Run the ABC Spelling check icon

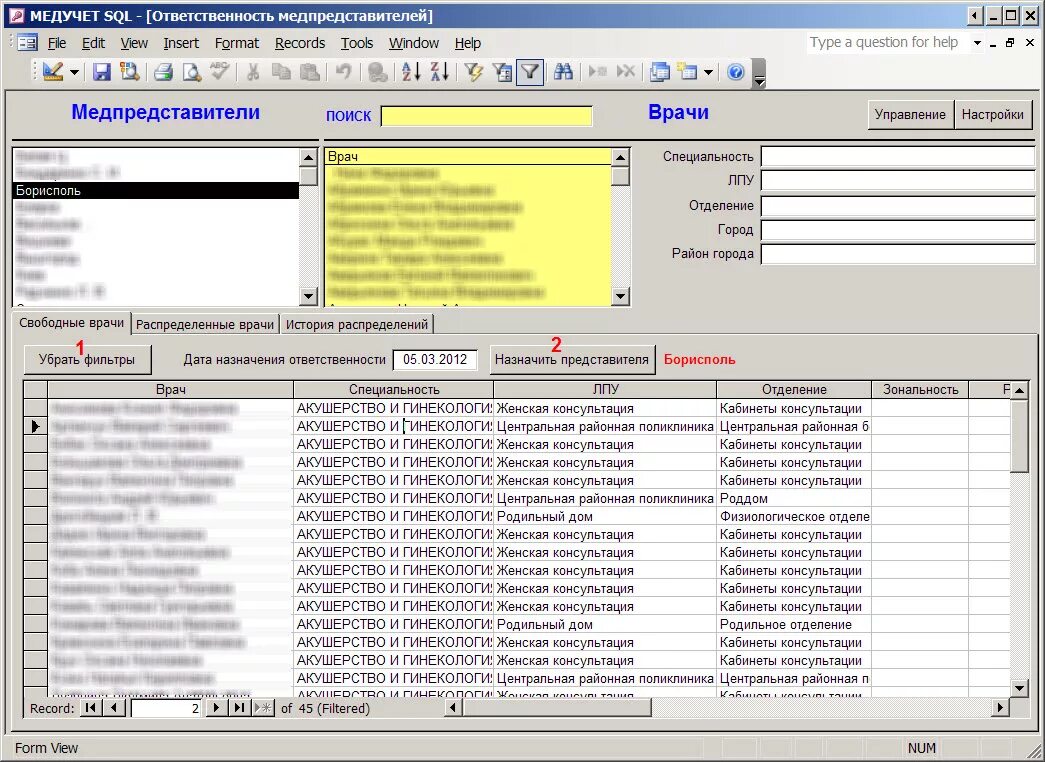[x=220, y=71]
